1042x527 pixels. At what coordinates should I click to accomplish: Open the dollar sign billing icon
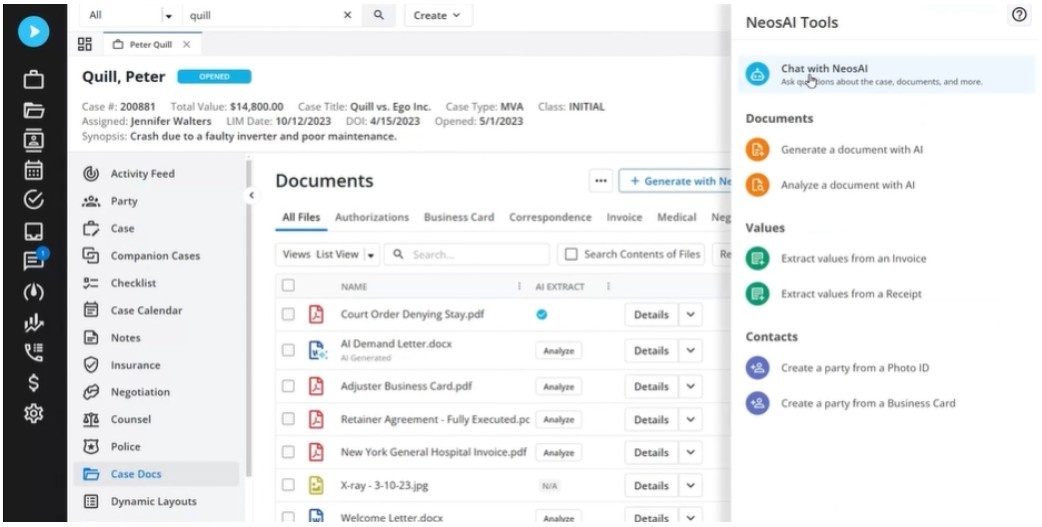[x=33, y=383]
